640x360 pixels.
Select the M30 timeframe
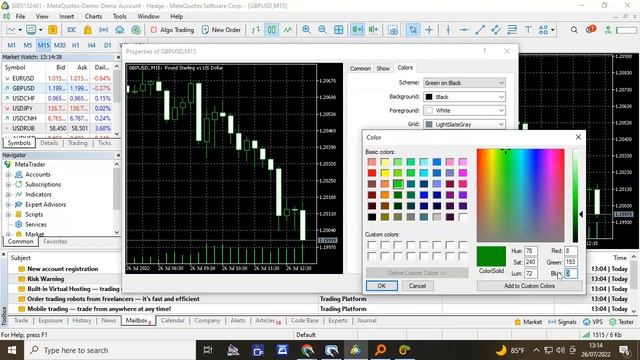pyautogui.click(x=60, y=45)
